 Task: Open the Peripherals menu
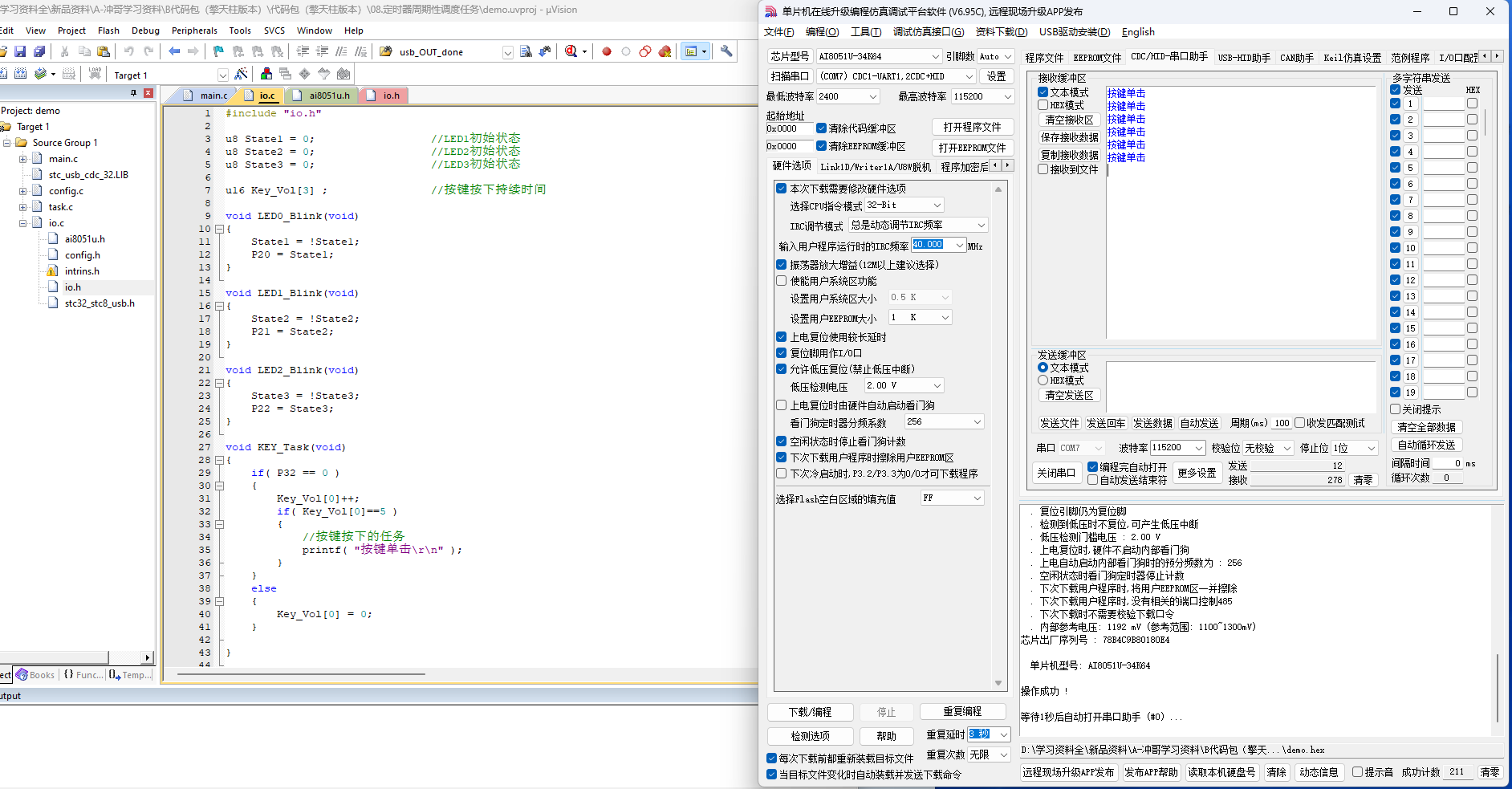(x=194, y=31)
